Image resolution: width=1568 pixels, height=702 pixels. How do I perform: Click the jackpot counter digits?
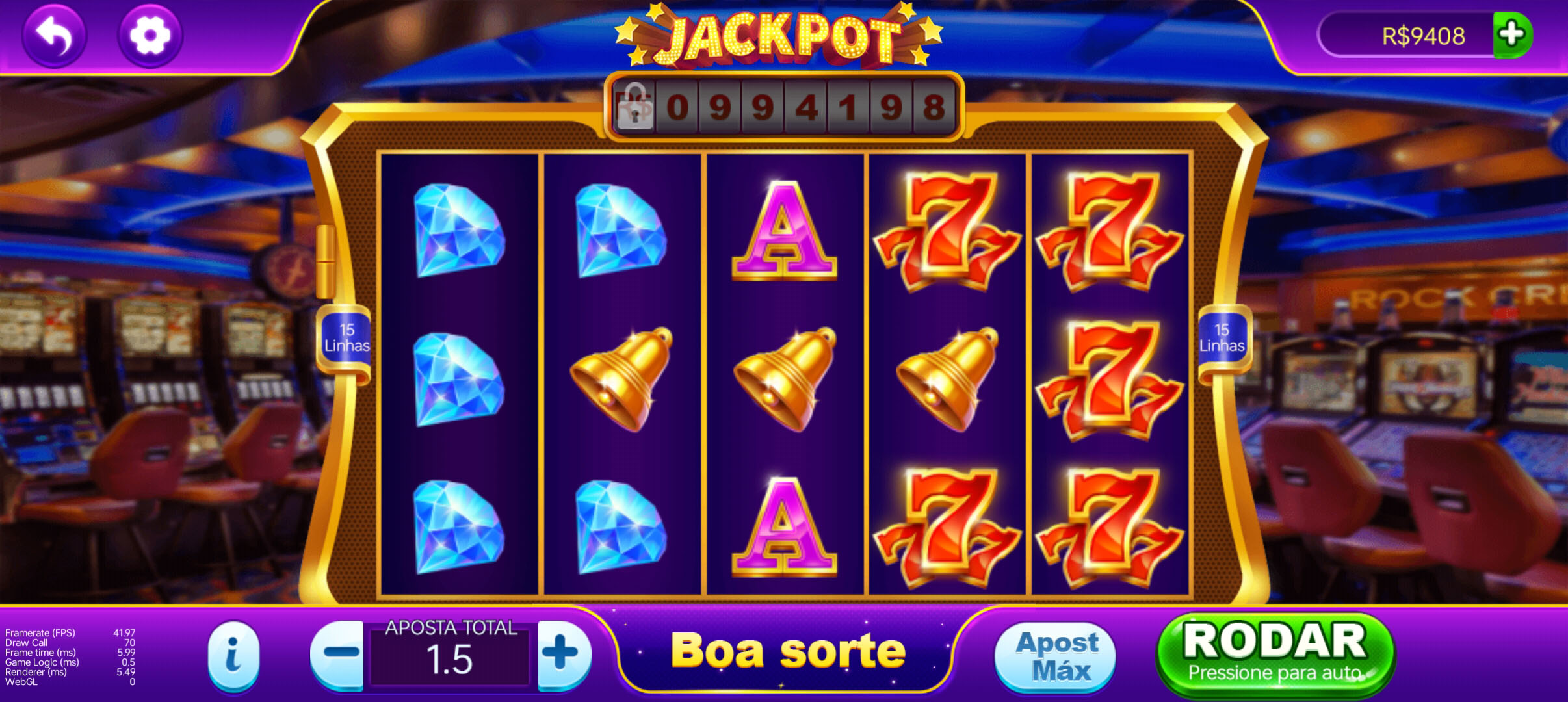tap(806, 107)
